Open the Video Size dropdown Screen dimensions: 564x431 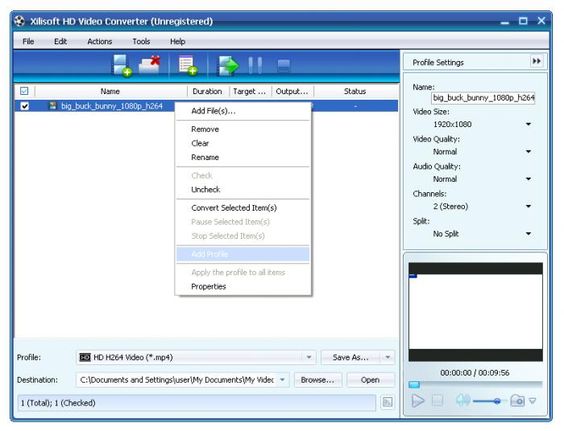pos(528,124)
